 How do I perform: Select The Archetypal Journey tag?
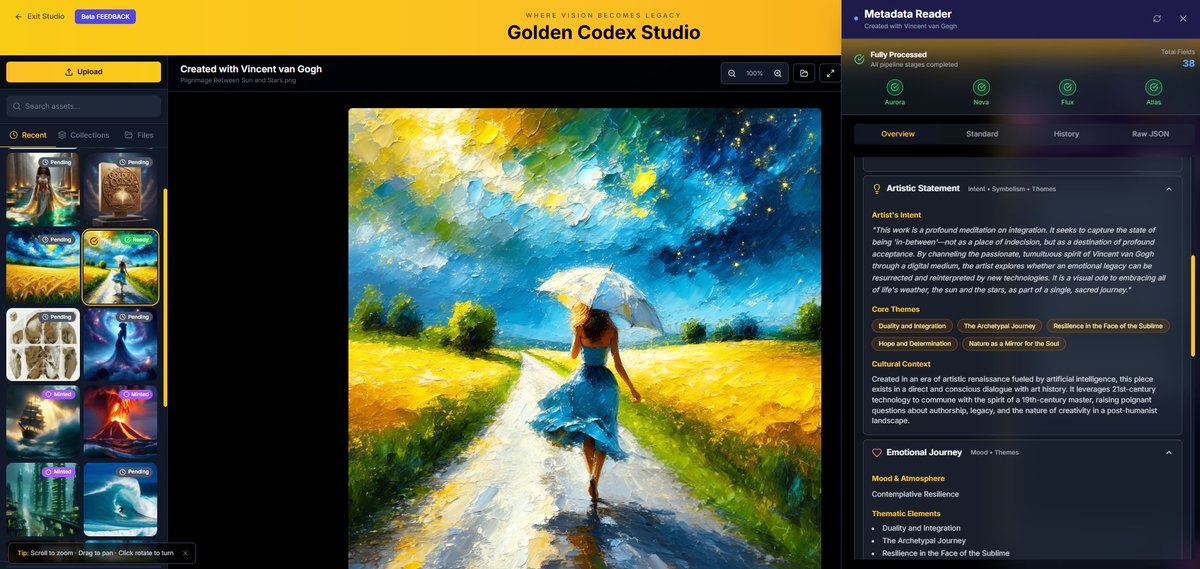click(1000, 326)
